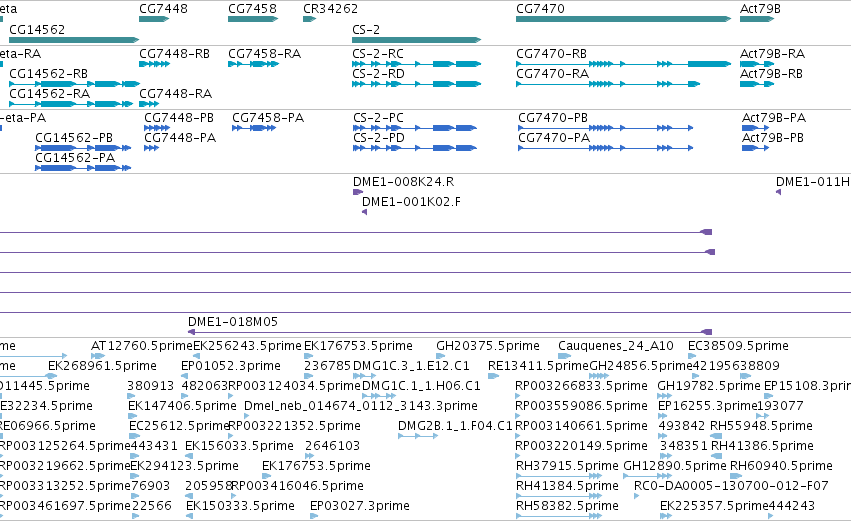Select the Act79B-RA transcript label

pos(772,54)
